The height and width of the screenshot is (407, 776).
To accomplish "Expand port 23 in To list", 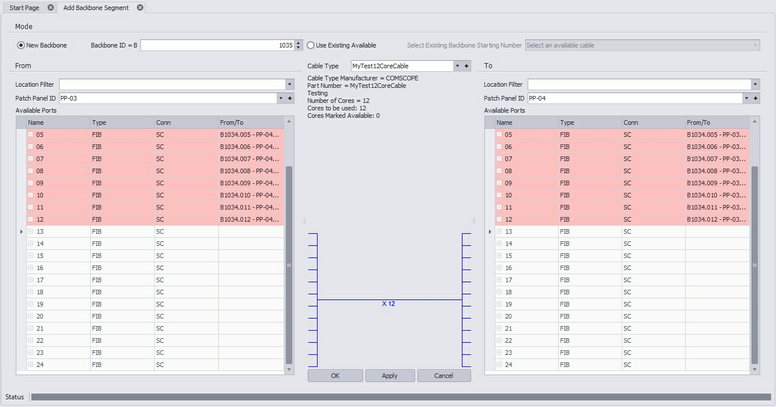I will [x=499, y=353].
